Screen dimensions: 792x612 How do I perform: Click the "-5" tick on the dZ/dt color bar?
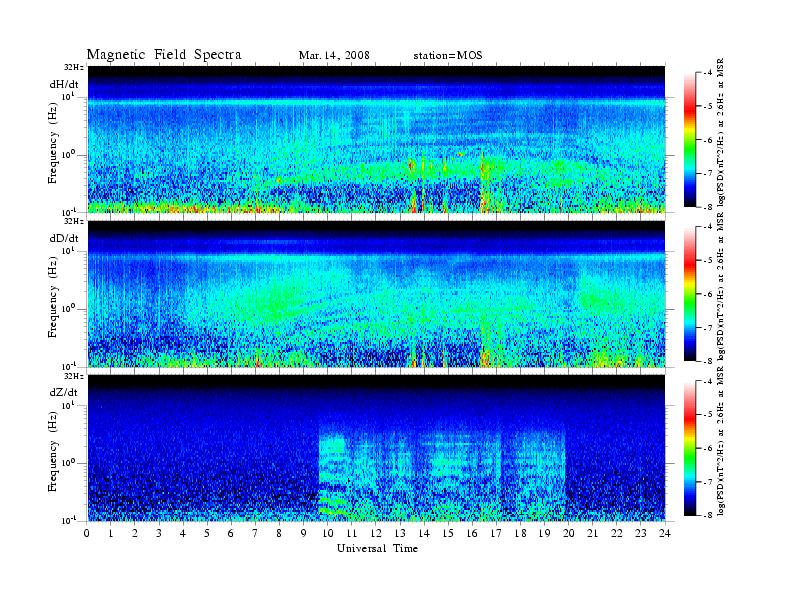[709, 415]
